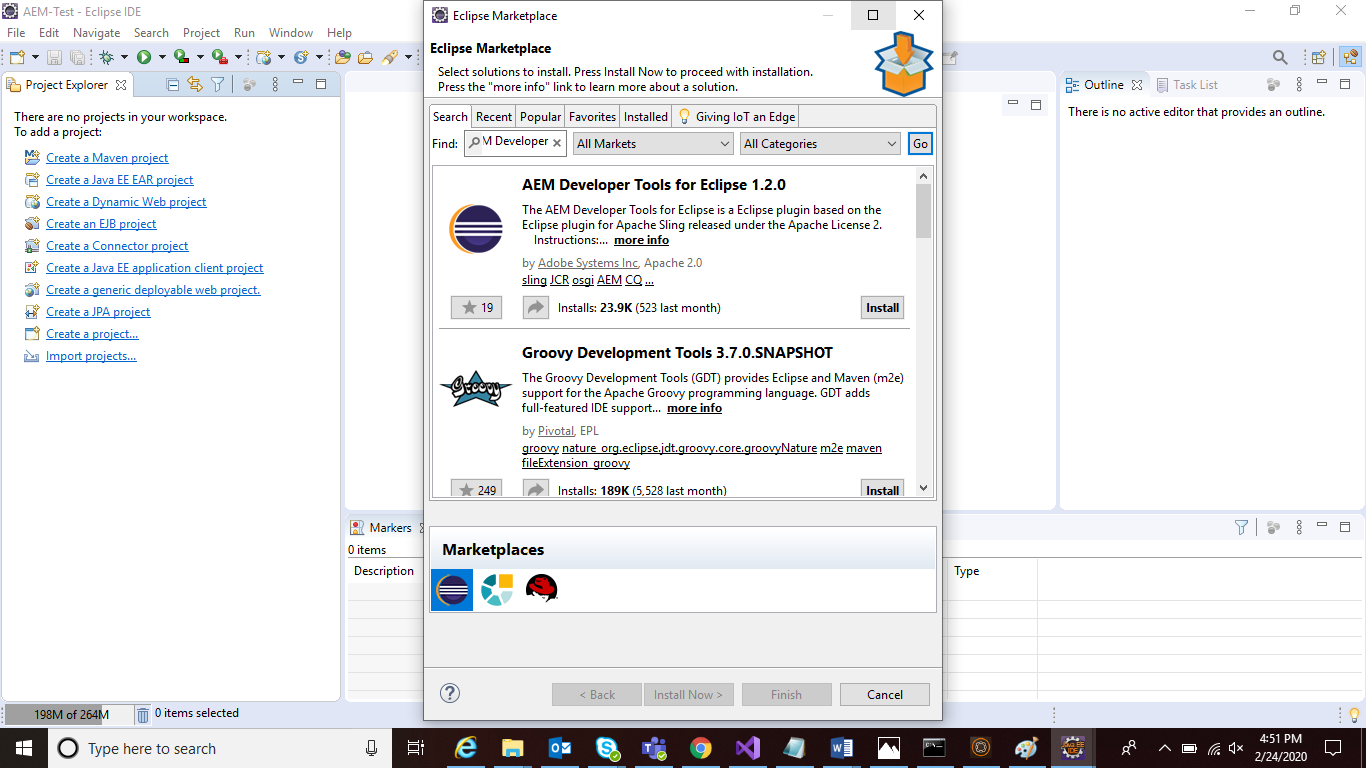Click Collapse All in Project Explorer
This screenshot has height=768, width=1366.
point(173,85)
